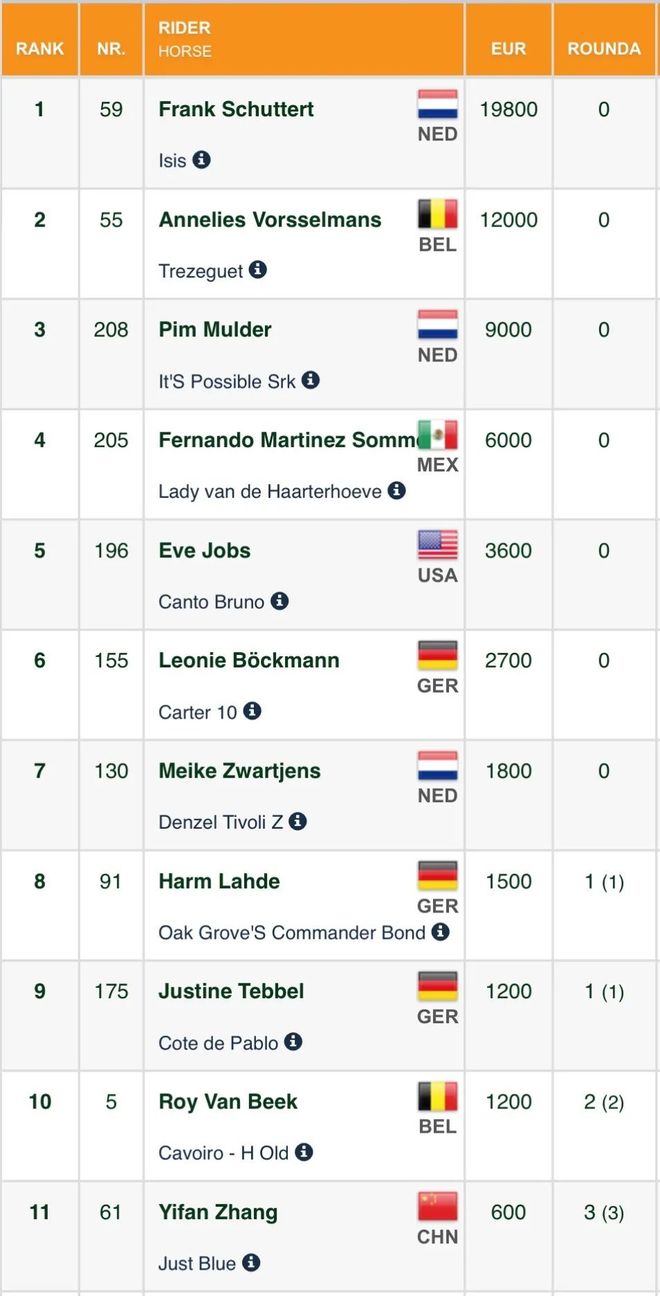Image resolution: width=660 pixels, height=1296 pixels.
Task: Click the Netherlands flag for Pim Mulder
Action: (438, 326)
